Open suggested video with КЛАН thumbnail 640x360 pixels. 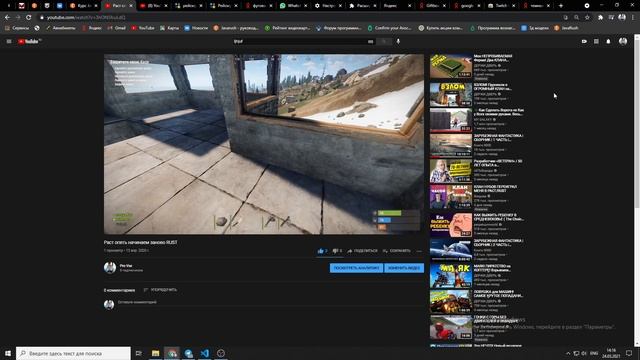pos(451,196)
